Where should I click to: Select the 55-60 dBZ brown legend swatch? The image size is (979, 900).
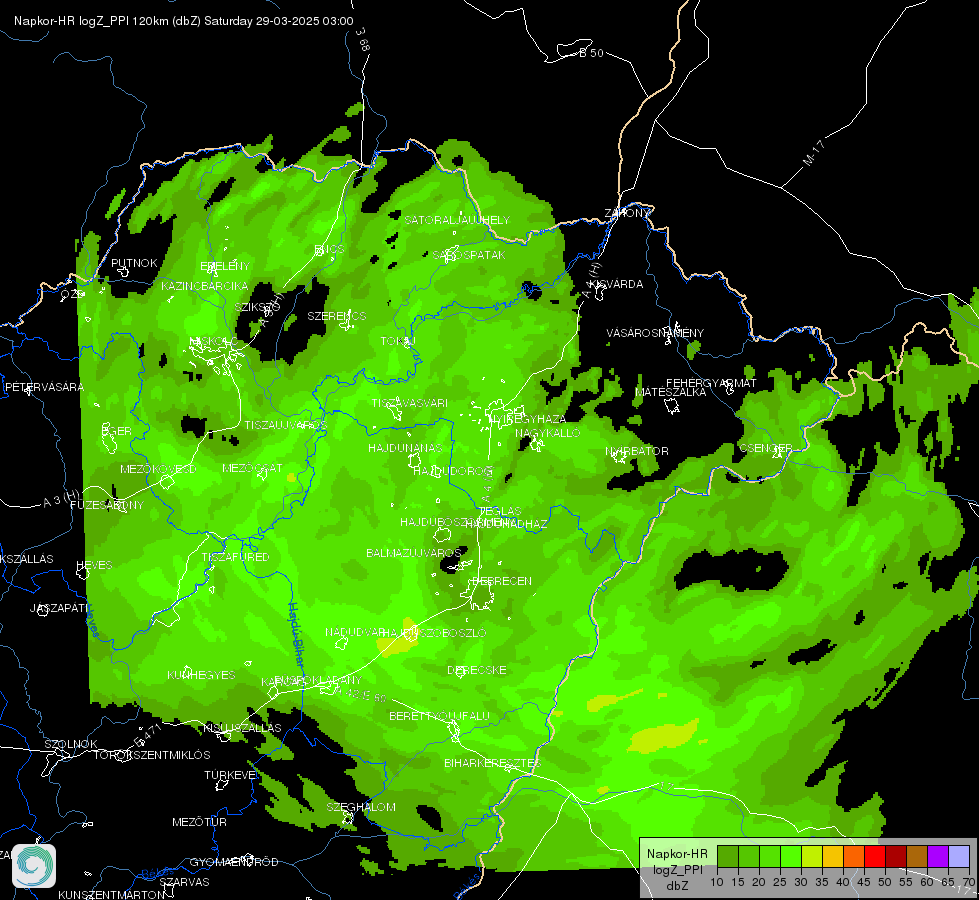point(917,857)
